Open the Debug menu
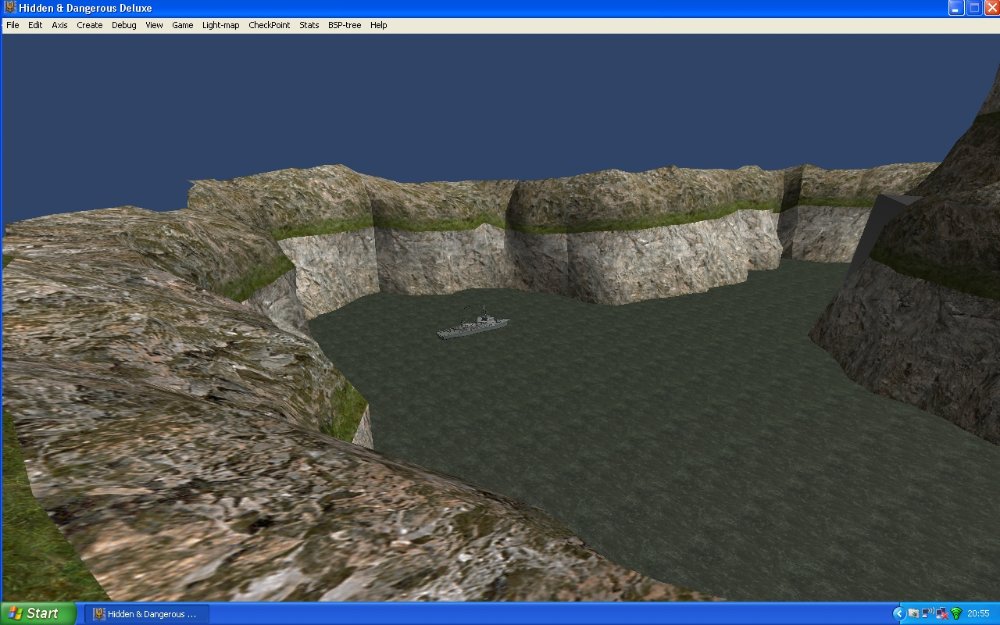 [124, 25]
